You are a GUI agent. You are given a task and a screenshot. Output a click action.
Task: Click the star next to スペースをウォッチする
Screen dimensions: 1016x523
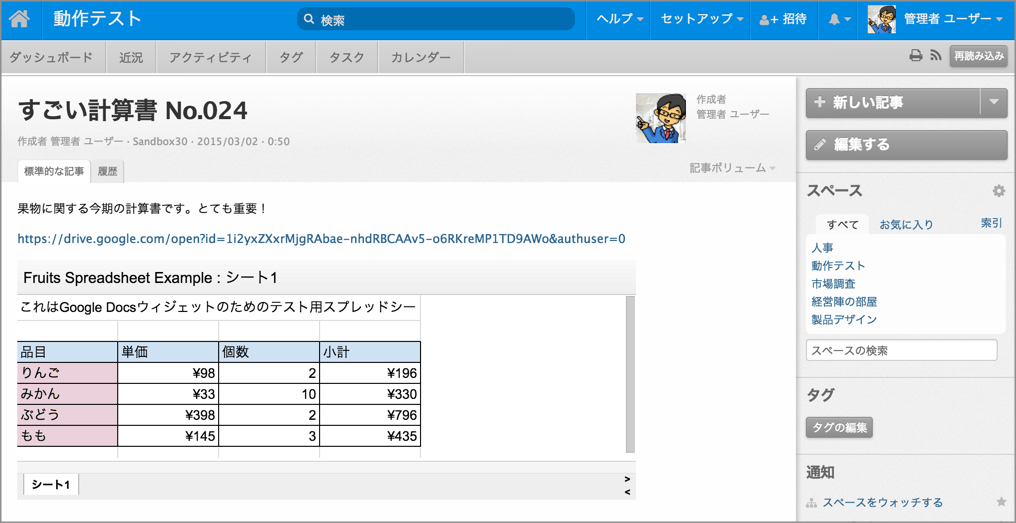[x=1000, y=502]
